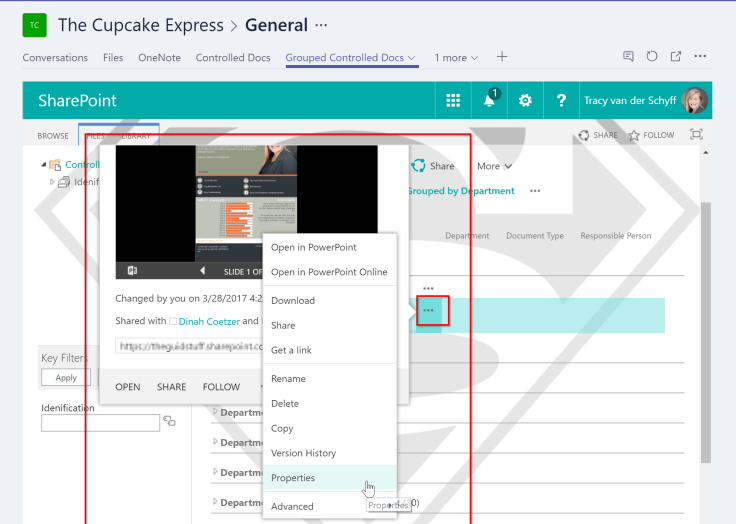
Task: Open the SharePoint app launcher grid
Action: tap(453, 101)
